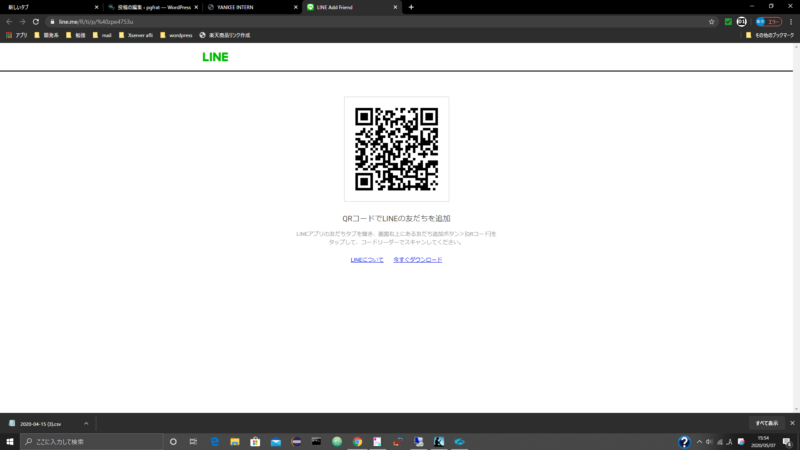
Task: Click the green LINE logo
Action: [x=215, y=57]
